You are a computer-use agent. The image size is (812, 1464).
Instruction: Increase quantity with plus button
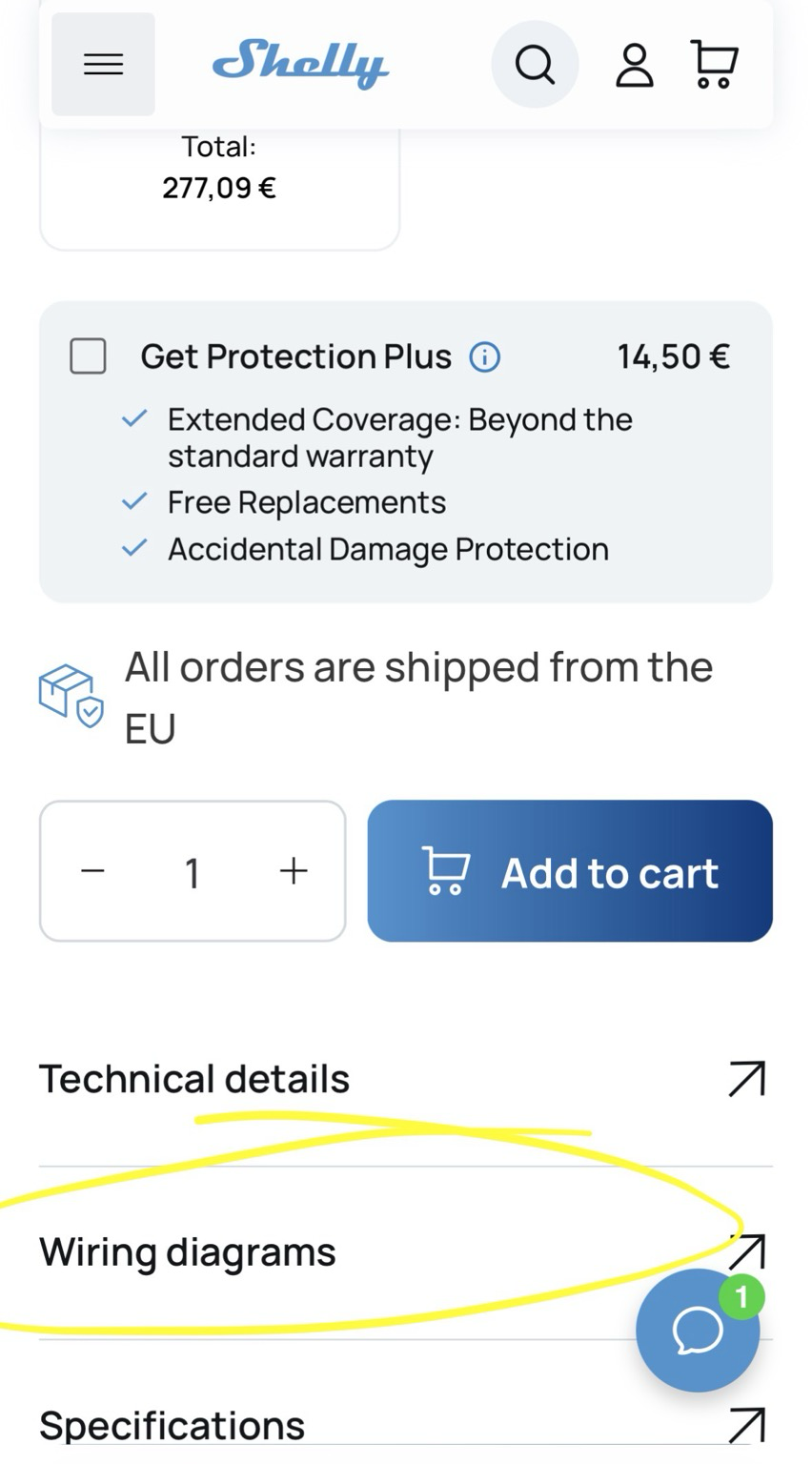294,871
